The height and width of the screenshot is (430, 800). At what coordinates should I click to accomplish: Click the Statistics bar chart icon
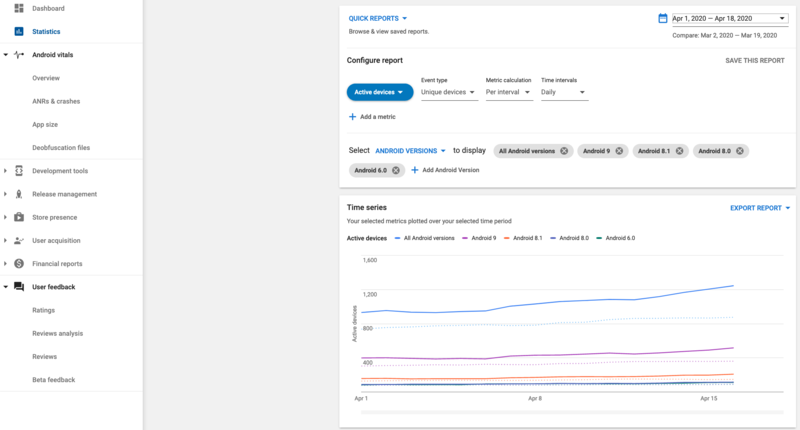19,32
